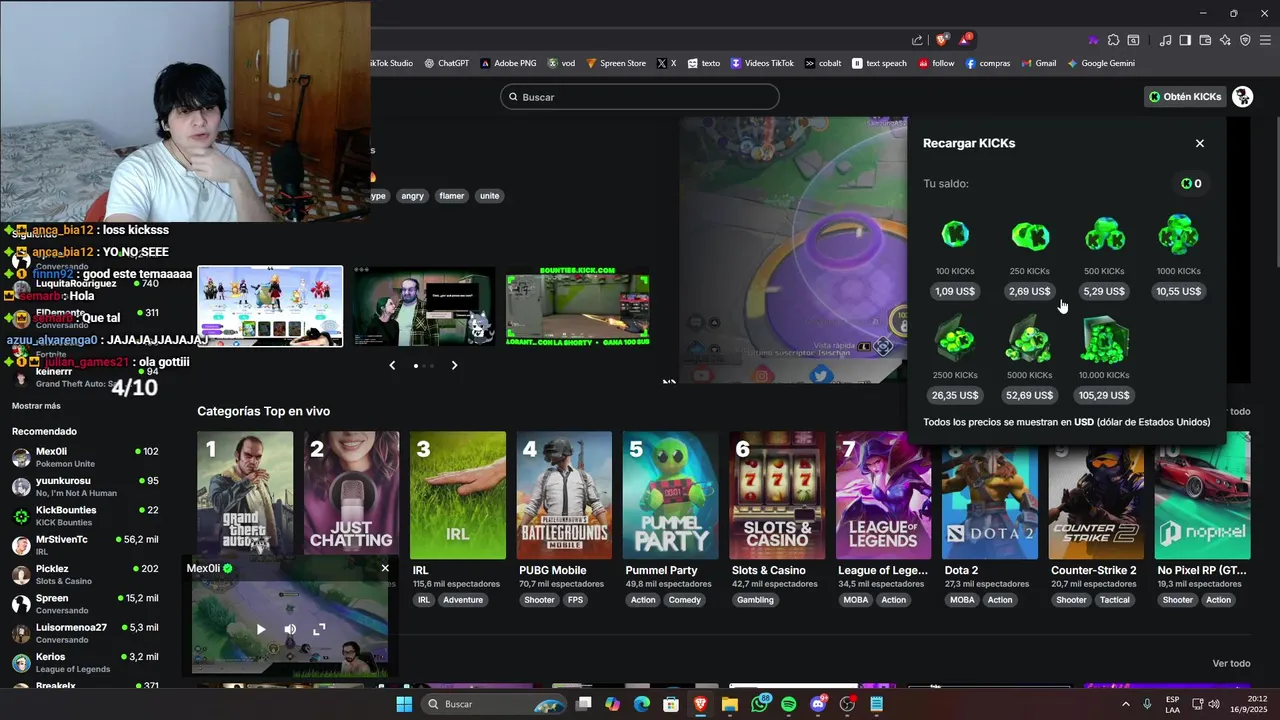Mute the MexOli mini player volume
The height and width of the screenshot is (720, 1280).
tap(290, 629)
